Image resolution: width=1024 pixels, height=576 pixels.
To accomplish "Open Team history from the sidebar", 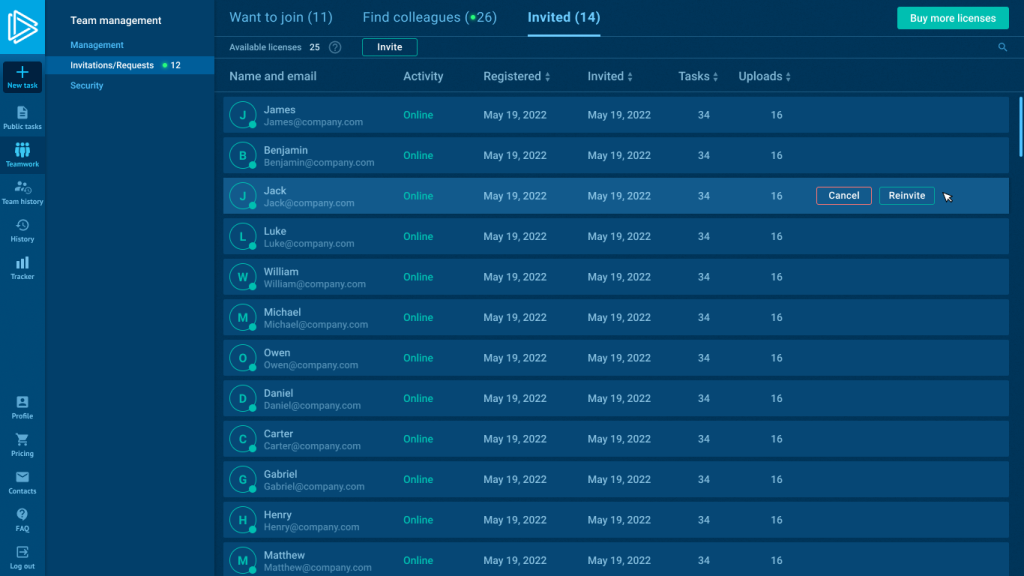I will (22, 187).
